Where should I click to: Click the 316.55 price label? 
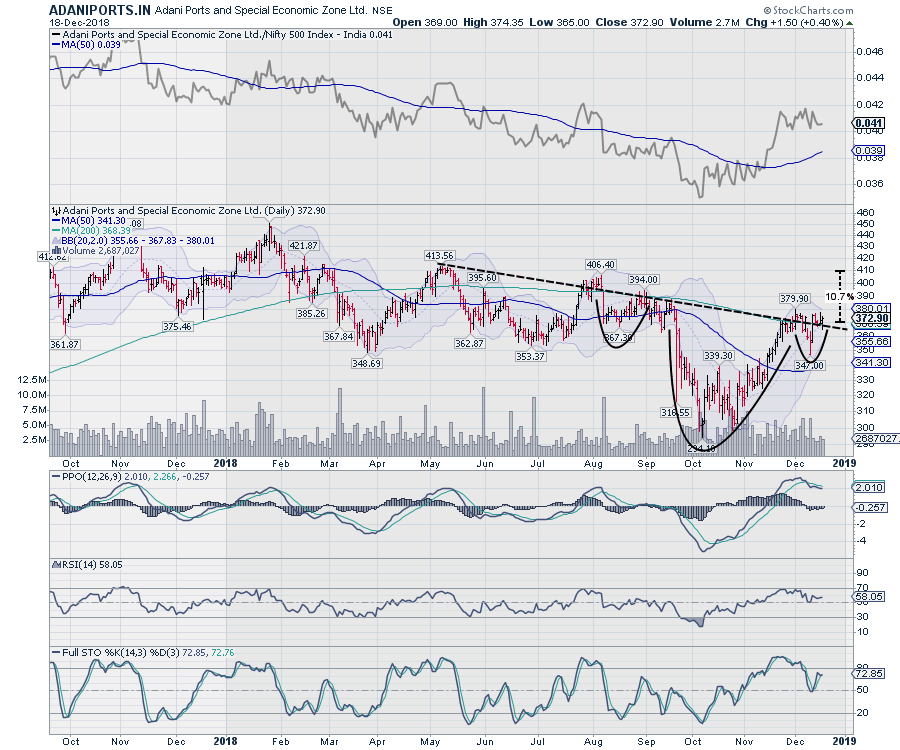click(675, 413)
